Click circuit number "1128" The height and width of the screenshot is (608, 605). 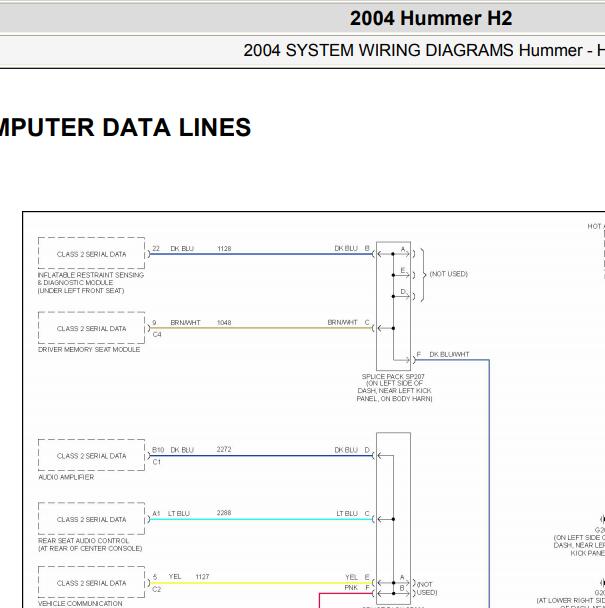224,249
